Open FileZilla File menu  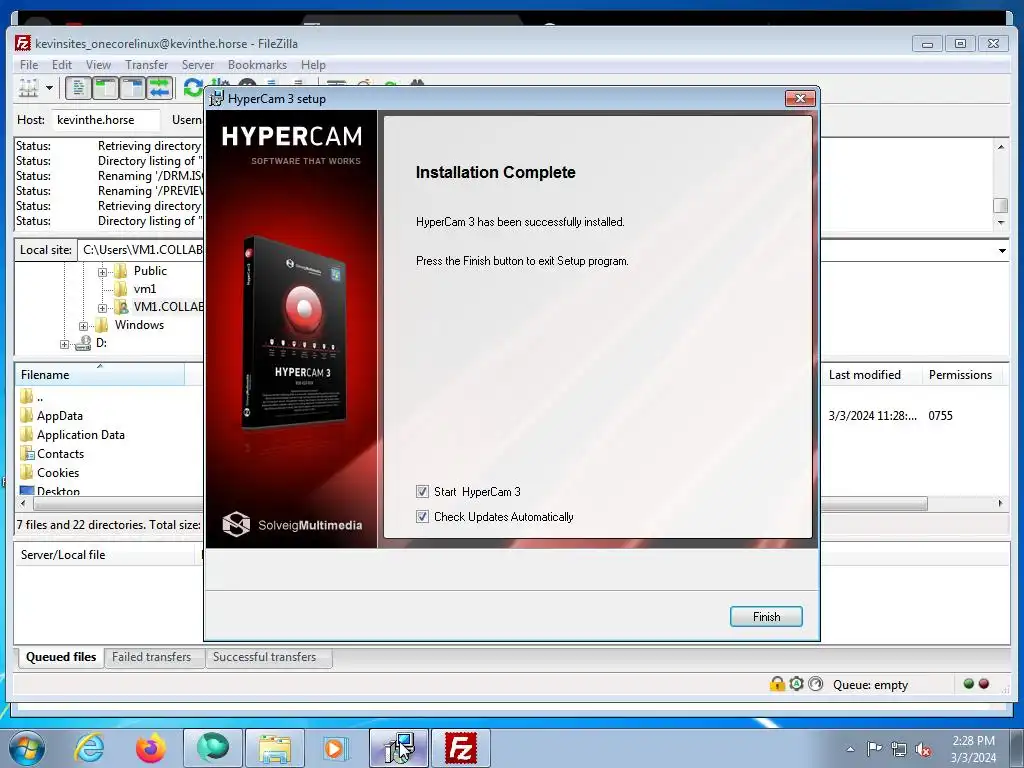pyautogui.click(x=29, y=65)
